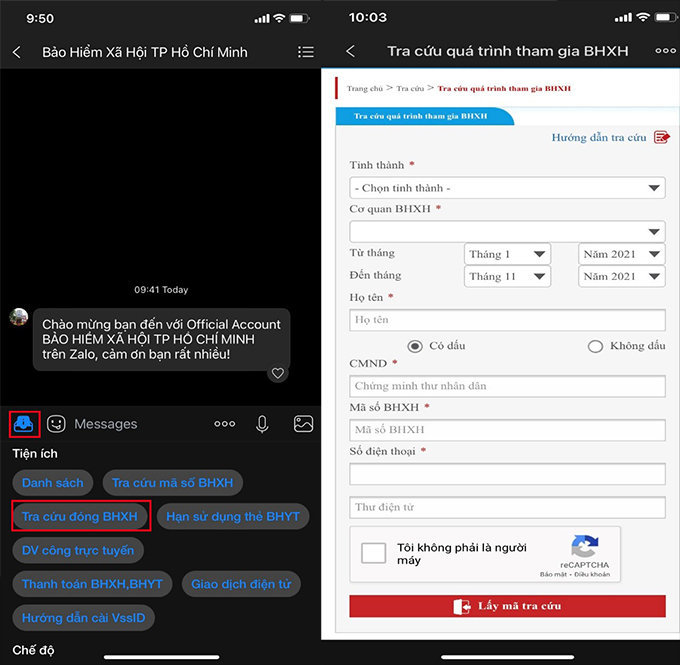Image resolution: width=680 pixels, height=665 pixels.
Task: Tap Tra cứu mã số BHXH chip
Action: click(x=173, y=483)
